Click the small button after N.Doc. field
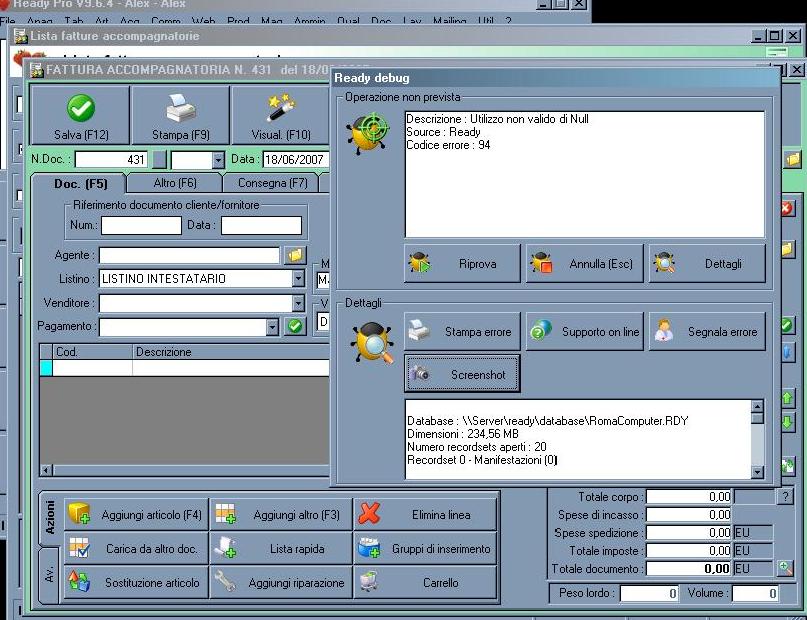 pyautogui.click(x=160, y=160)
